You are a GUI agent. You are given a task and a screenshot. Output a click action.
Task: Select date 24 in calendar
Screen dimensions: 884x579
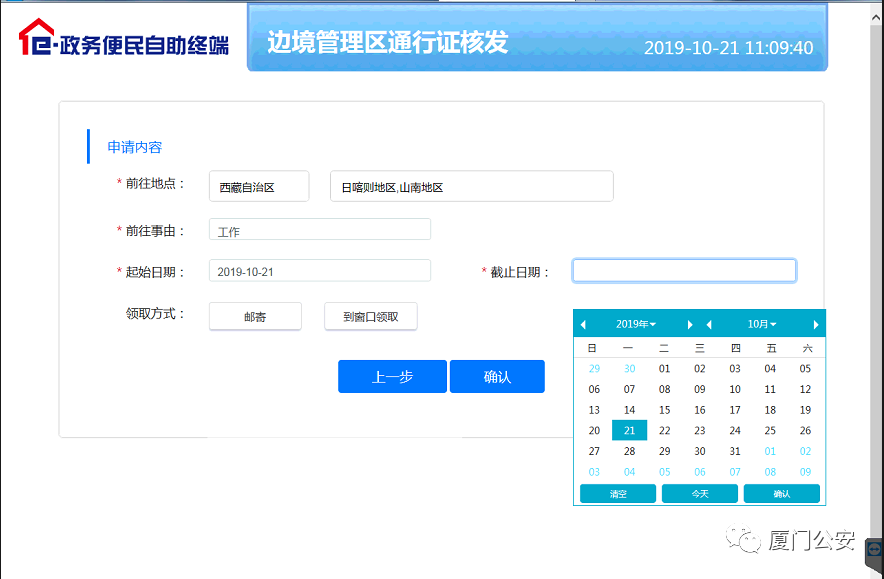[x=735, y=431]
